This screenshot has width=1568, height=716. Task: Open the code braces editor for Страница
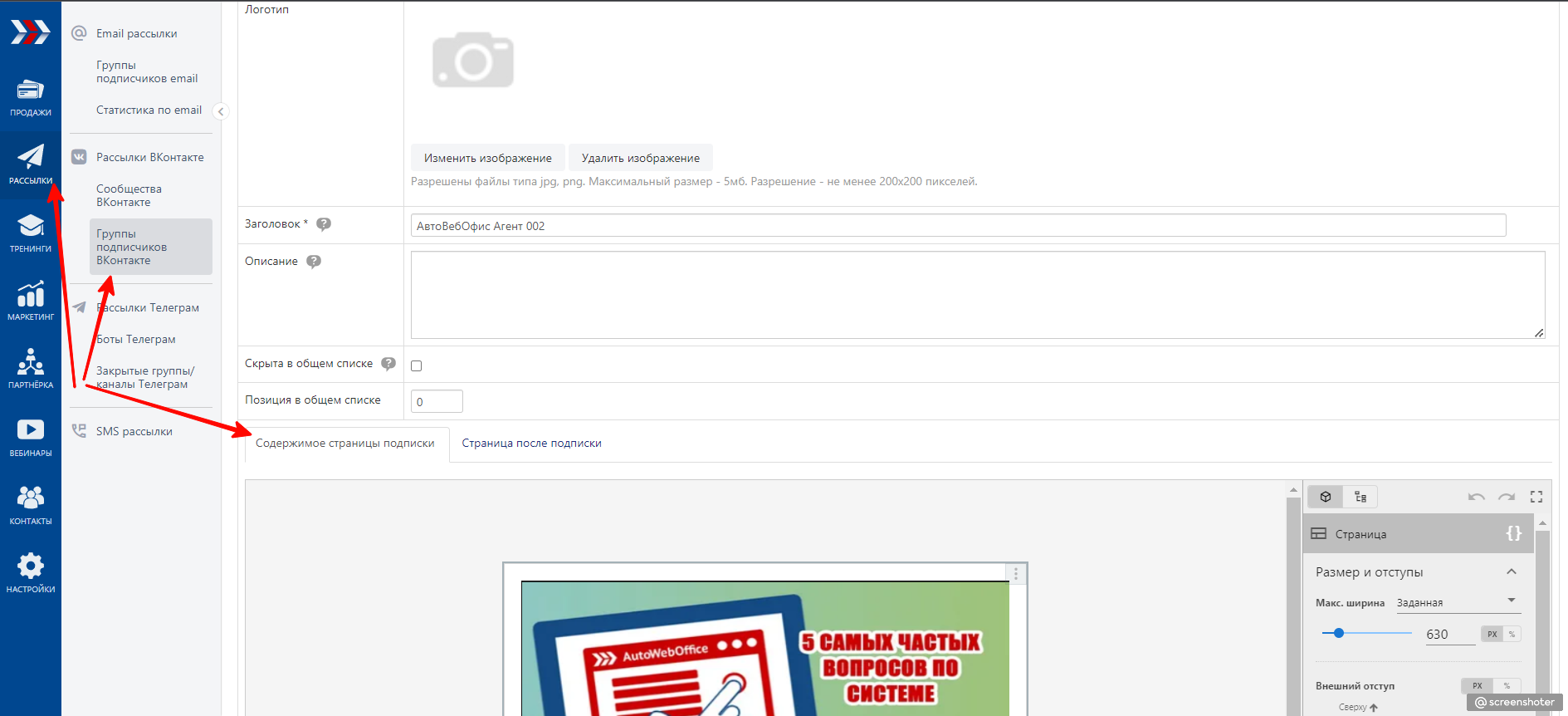[1513, 533]
